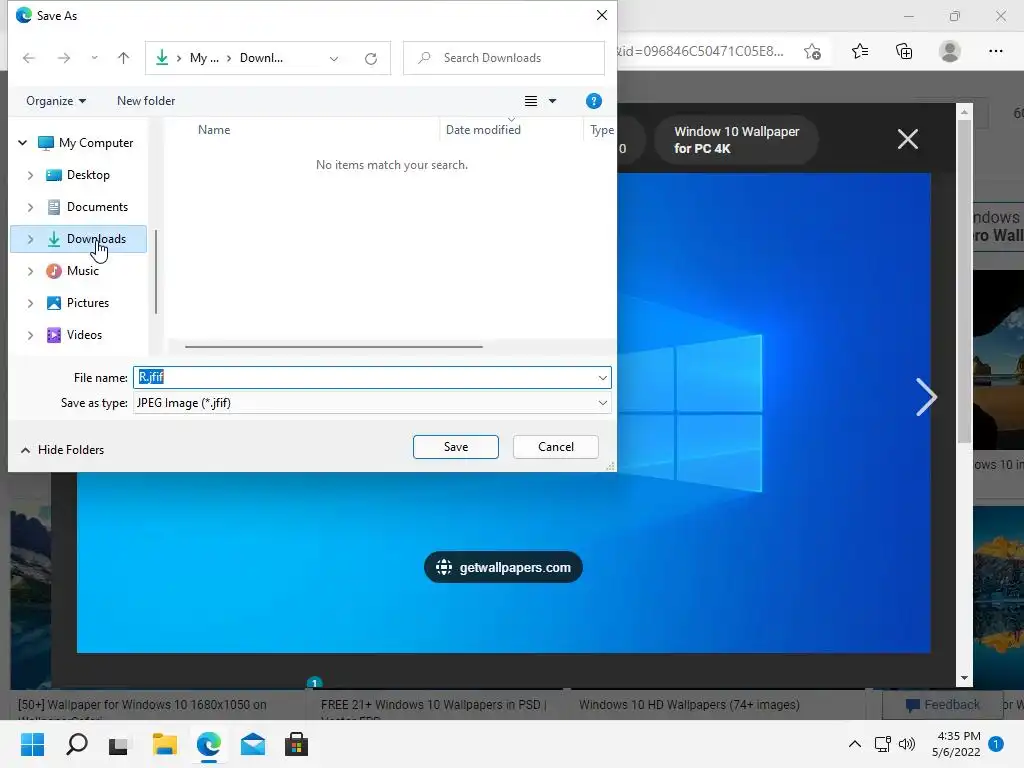Show hidden system tray icons

pyautogui.click(x=854, y=744)
